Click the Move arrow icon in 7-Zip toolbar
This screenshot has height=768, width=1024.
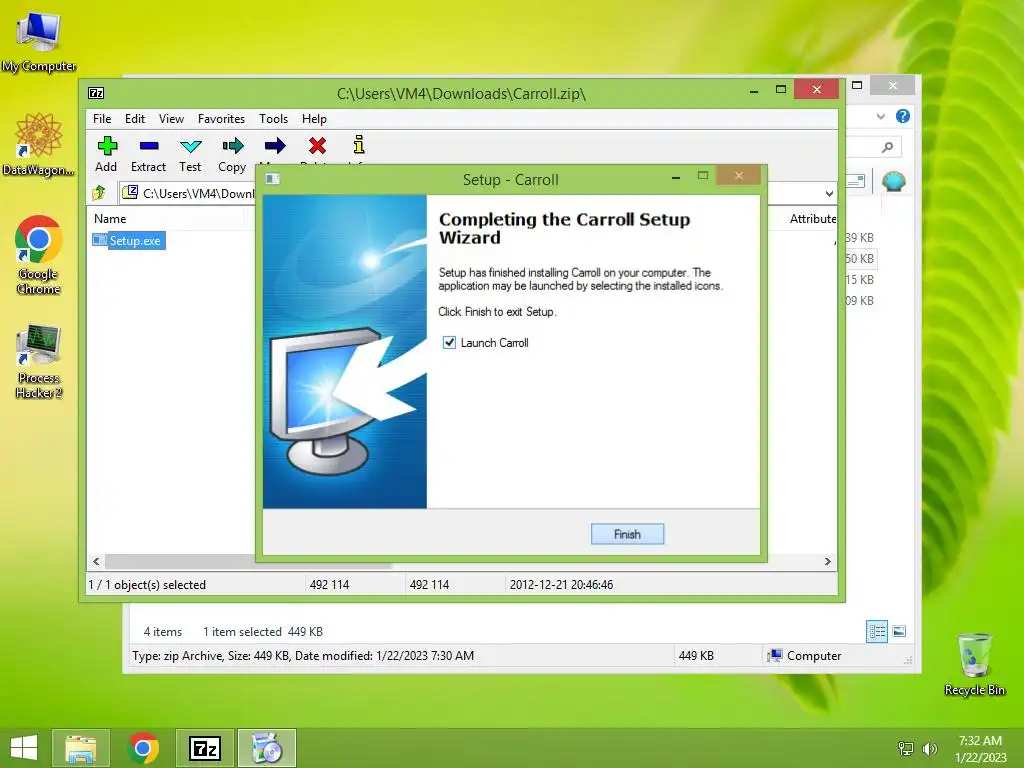275,146
